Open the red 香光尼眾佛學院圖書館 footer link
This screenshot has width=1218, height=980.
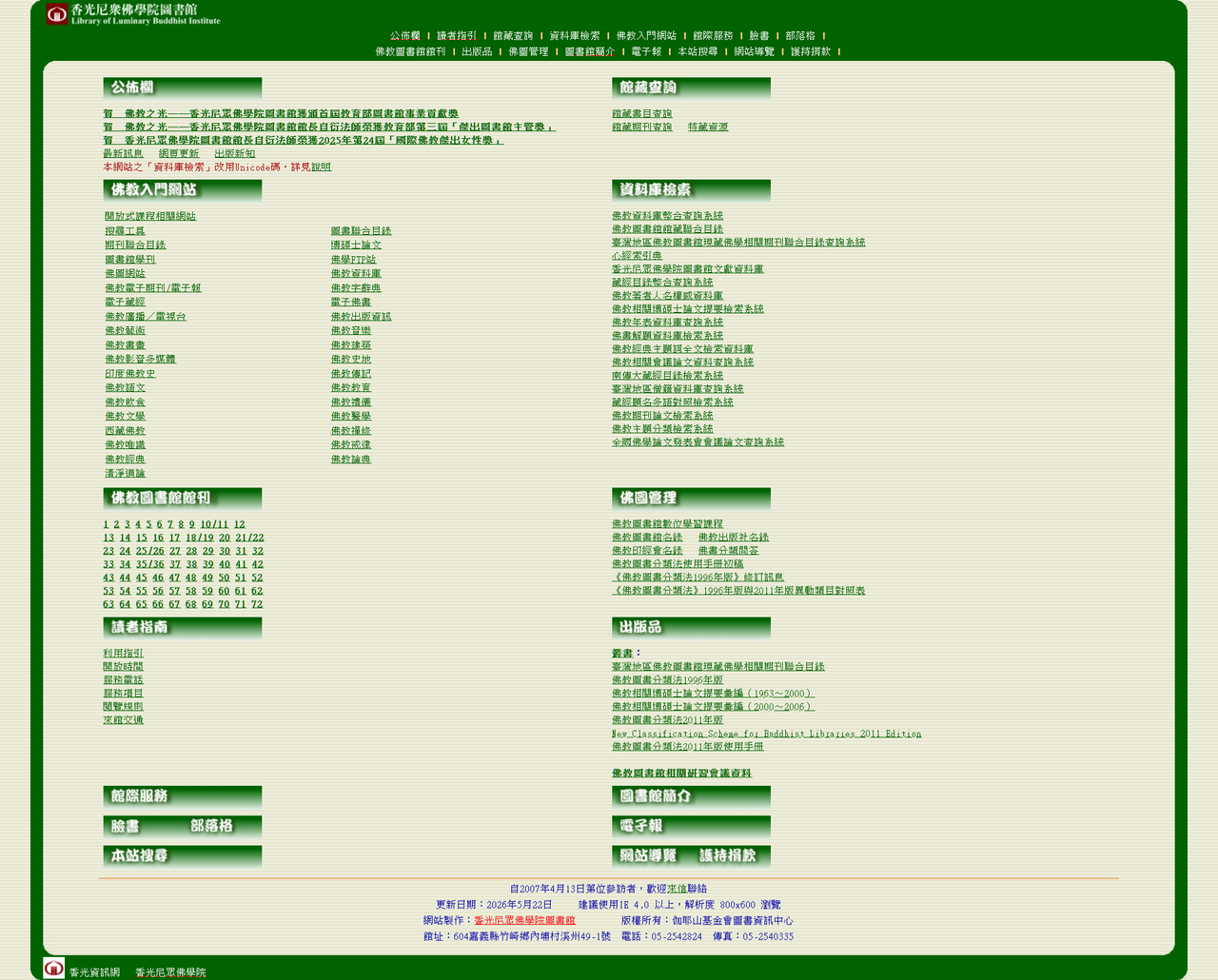(x=525, y=921)
